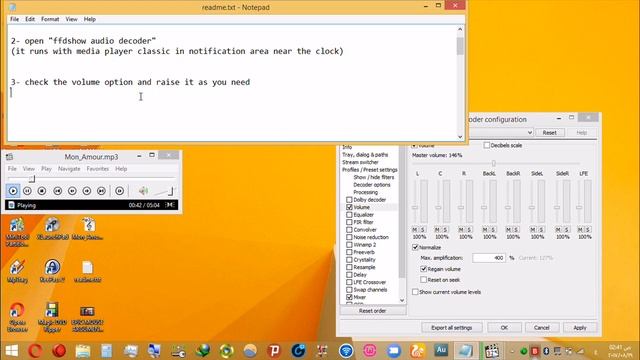Image resolution: width=640 pixels, height=360 pixels.
Task: Check the Noise reduction filter checkbox
Action: 349,237
